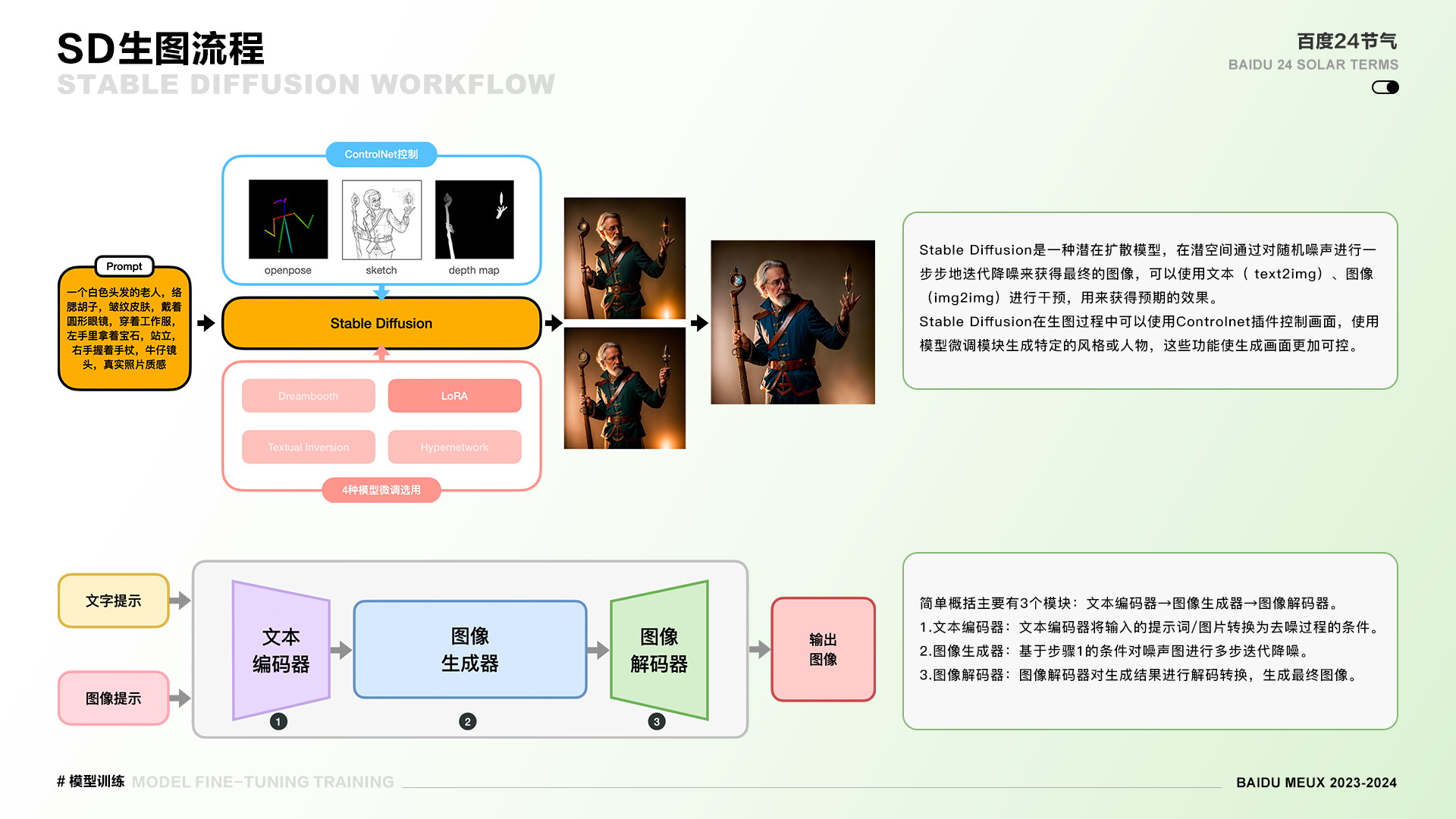Click the 文本编码器 purple trapezoid

pos(281,650)
